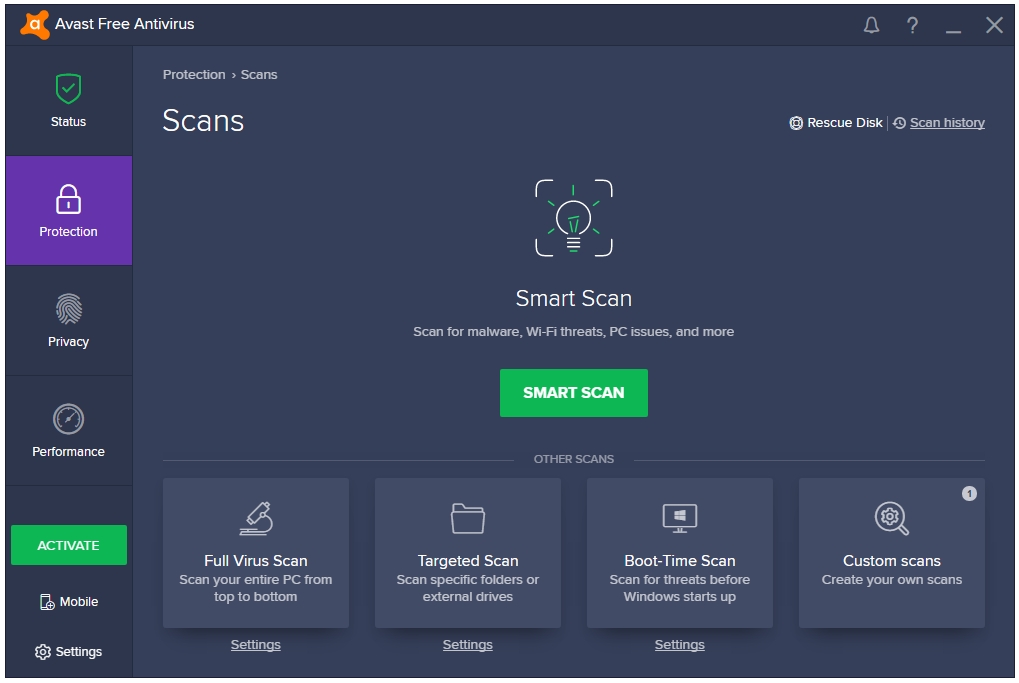Go to the Status section
This screenshot has width=1019, height=683.
[69, 101]
